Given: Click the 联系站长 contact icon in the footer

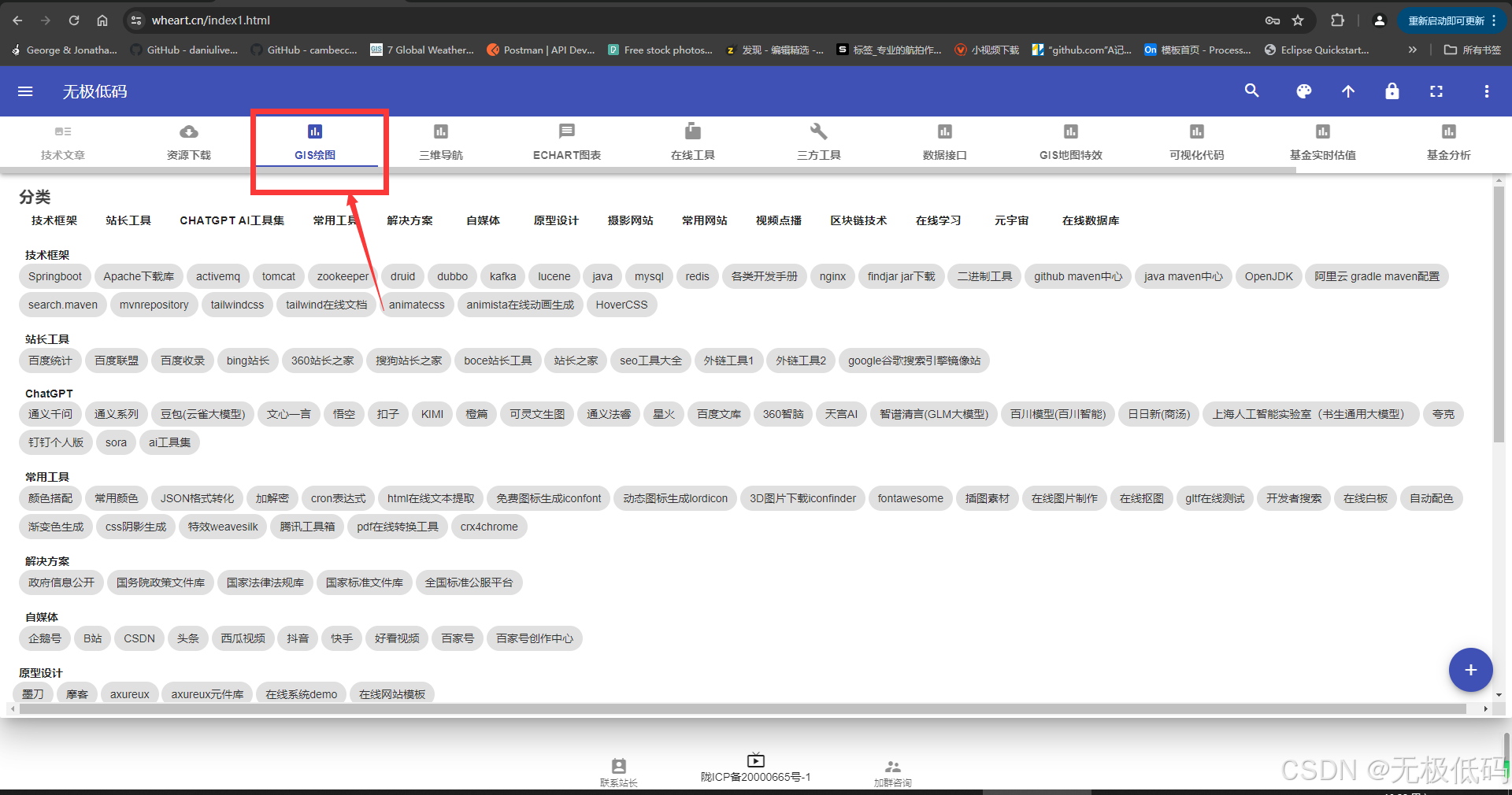Looking at the screenshot, I should [x=619, y=766].
